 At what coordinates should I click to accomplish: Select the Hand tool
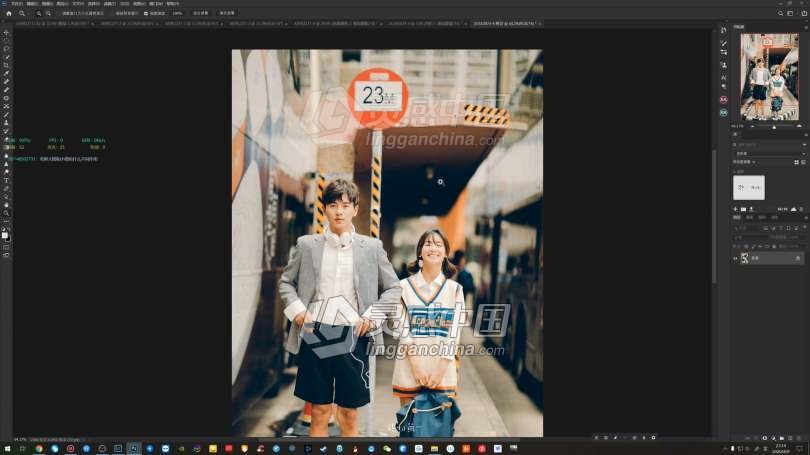click(x=6, y=205)
